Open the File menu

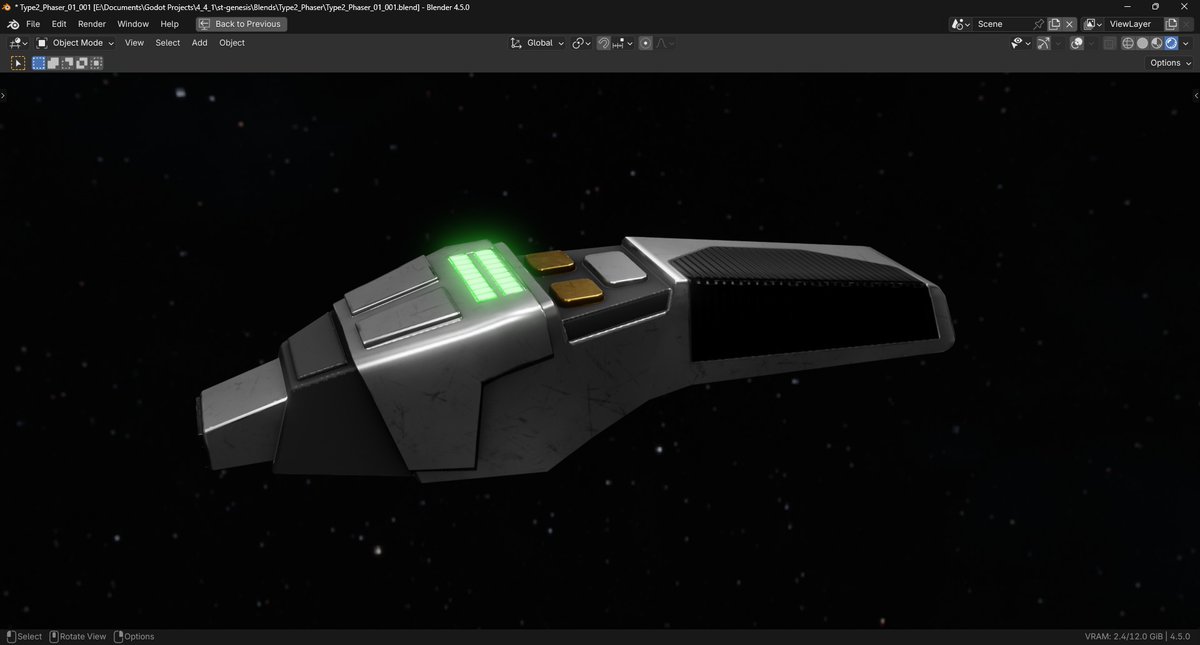tap(33, 24)
